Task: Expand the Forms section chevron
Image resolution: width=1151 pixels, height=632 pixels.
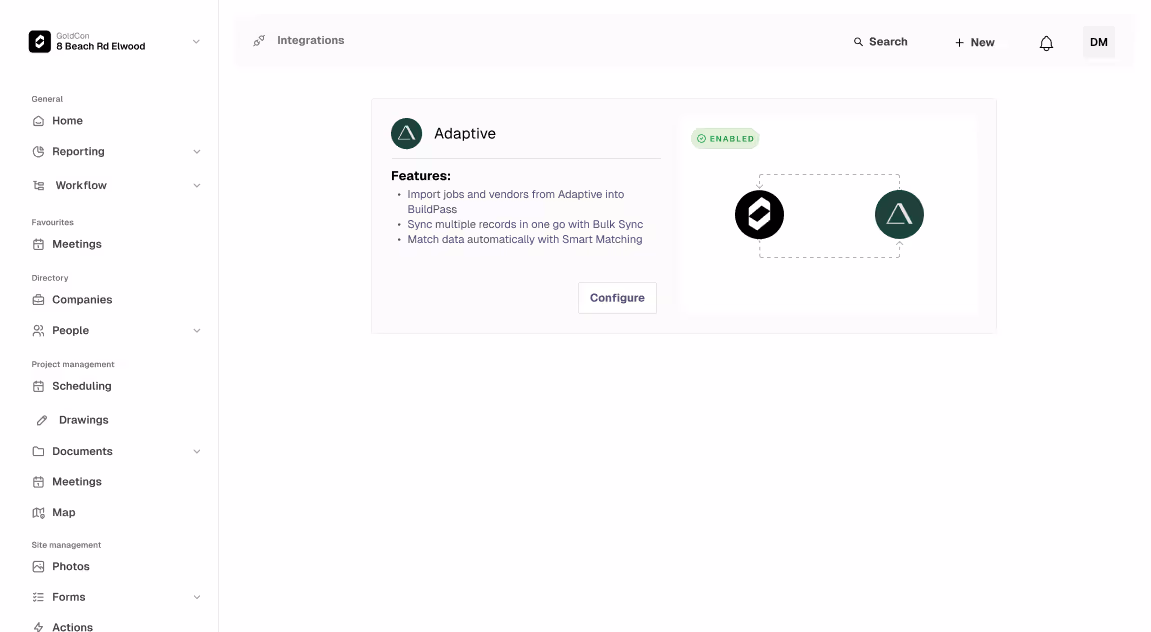Action: click(x=197, y=598)
